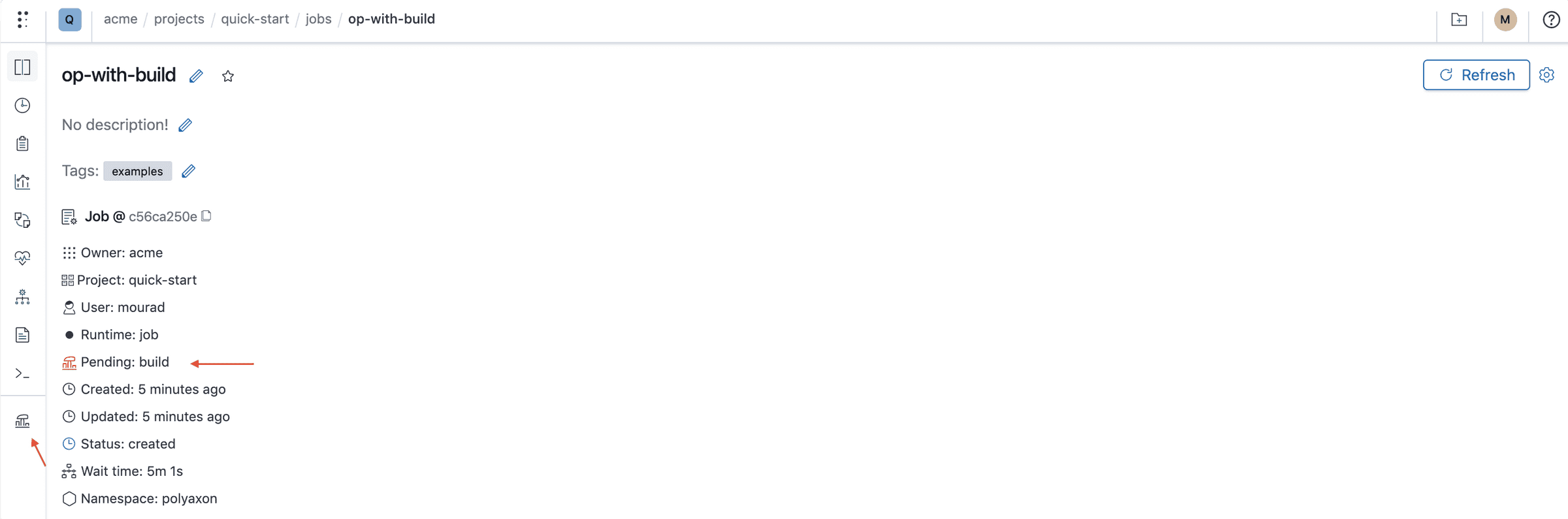Screen dimensions: 1568x519
Task: Open the overview panel sidebar icon
Action: coord(23,67)
